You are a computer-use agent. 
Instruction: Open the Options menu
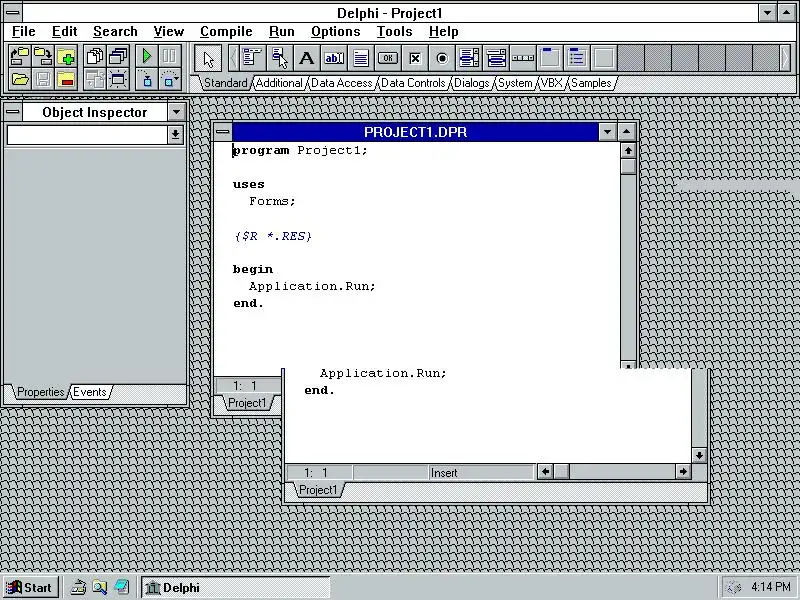click(x=336, y=32)
